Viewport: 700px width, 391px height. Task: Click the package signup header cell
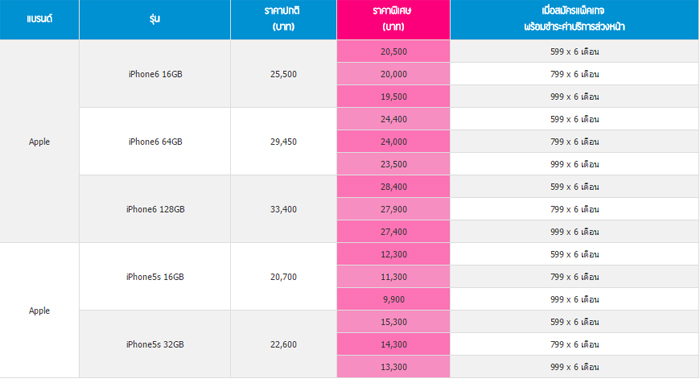tap(575, 20)
